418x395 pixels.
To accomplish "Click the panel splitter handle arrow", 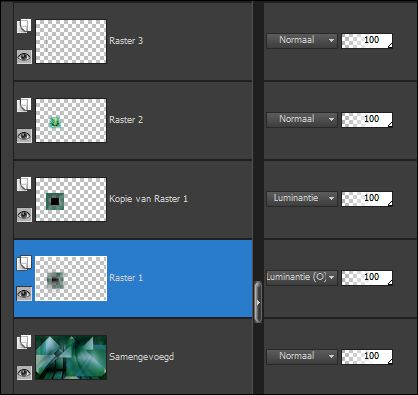I will 258,302.
